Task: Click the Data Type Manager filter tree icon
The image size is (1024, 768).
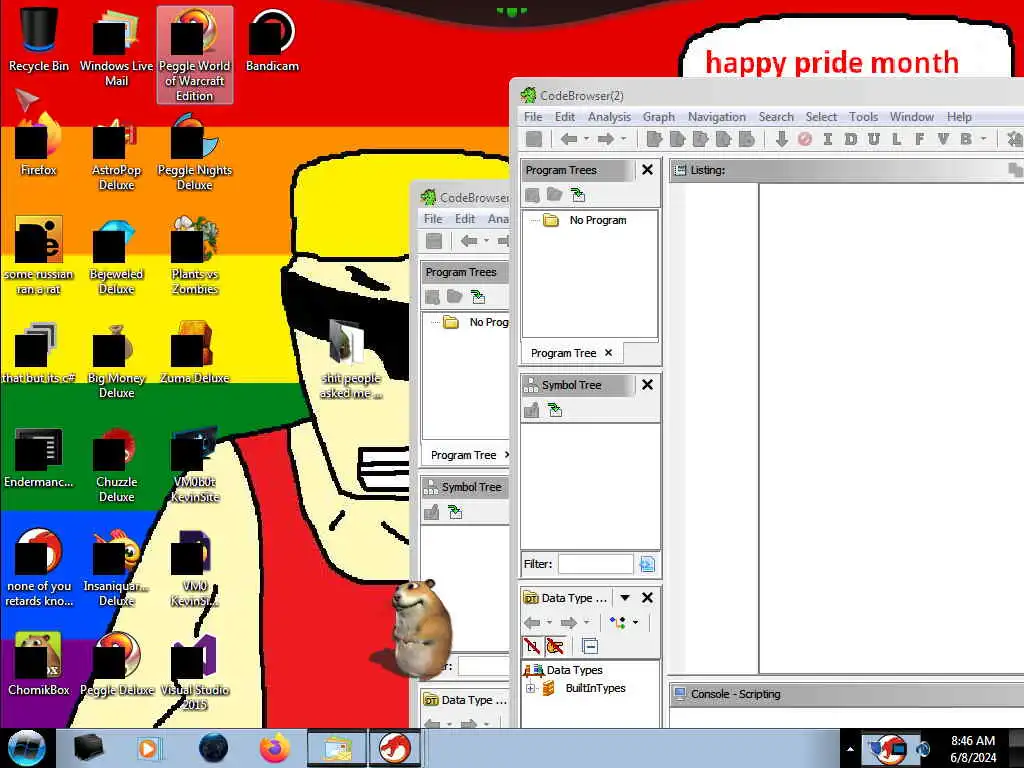Action: [617, 622]
